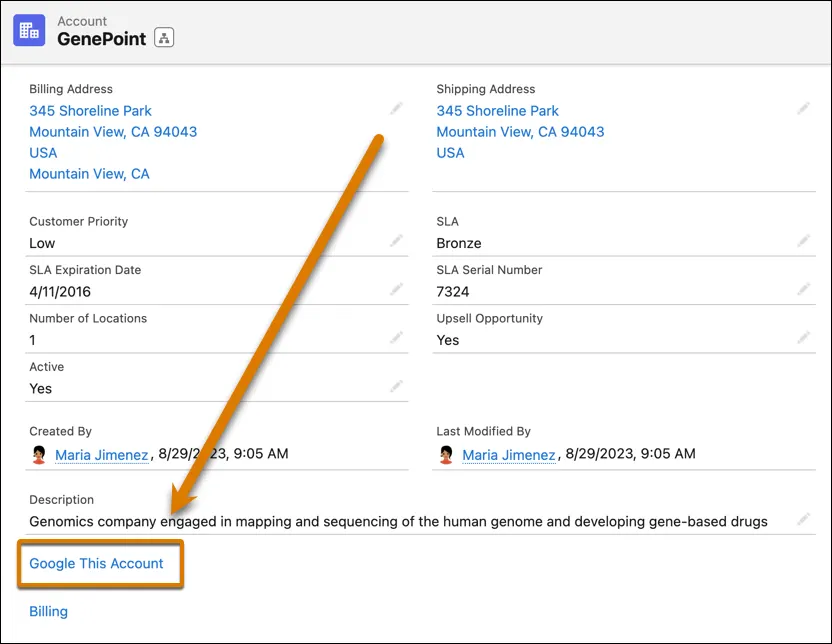Click the Account building icon
832x644 pixels.
(x=28, y=30)
